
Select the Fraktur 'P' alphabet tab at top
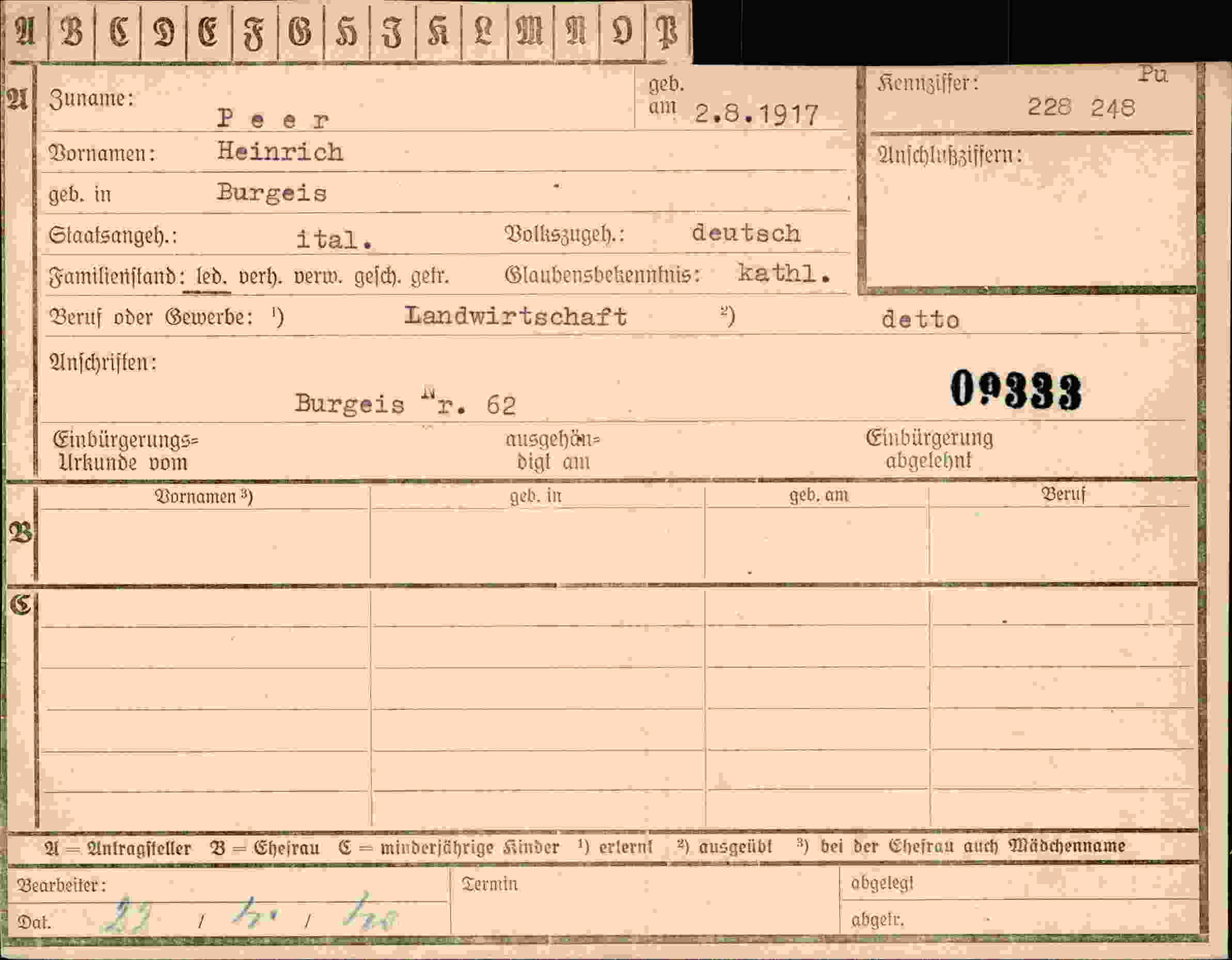point(668,32)
